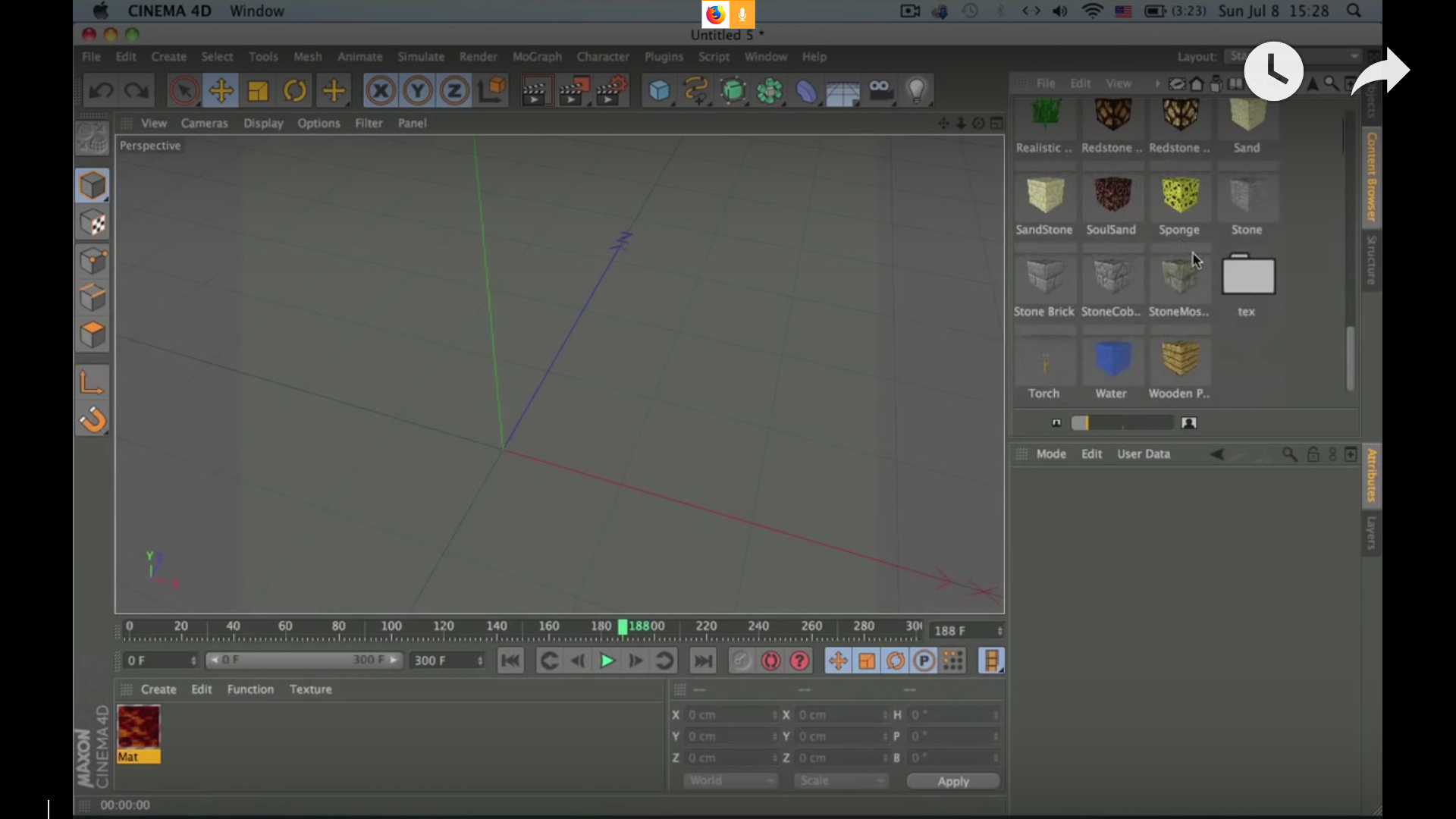Activate the Scale tool

pyautogui.click(x=258, y=91)
